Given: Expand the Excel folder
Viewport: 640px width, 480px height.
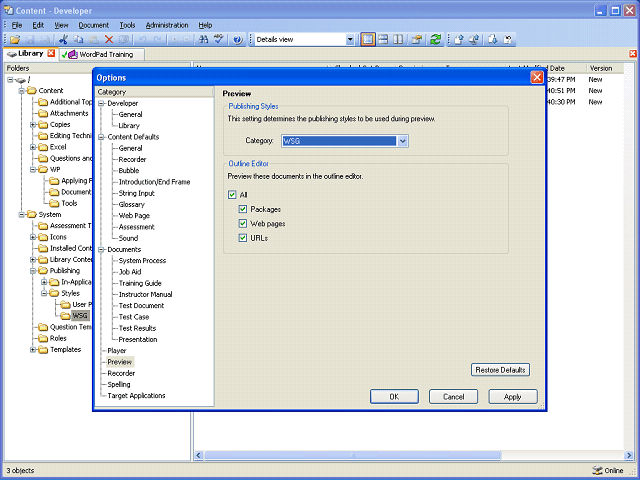Looking at the screenshot, I should tap(33, 147).
